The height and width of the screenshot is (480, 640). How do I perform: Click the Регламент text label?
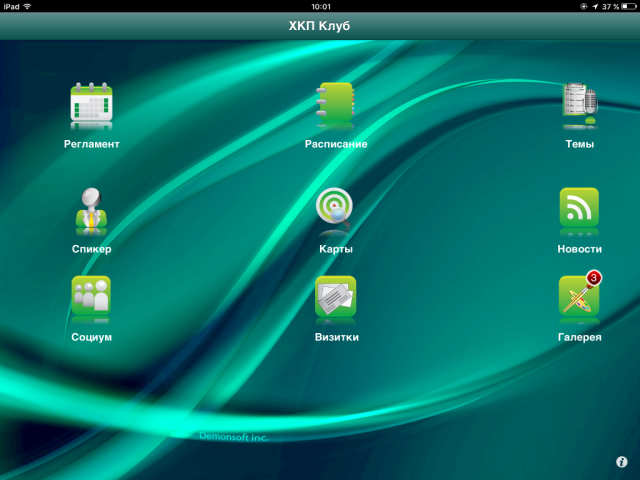(91, 144)
